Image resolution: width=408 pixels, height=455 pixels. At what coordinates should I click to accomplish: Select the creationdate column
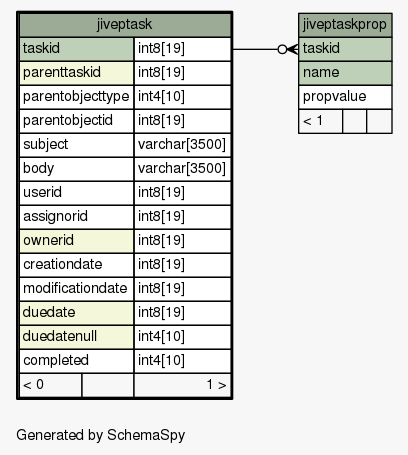pos(77,265)
